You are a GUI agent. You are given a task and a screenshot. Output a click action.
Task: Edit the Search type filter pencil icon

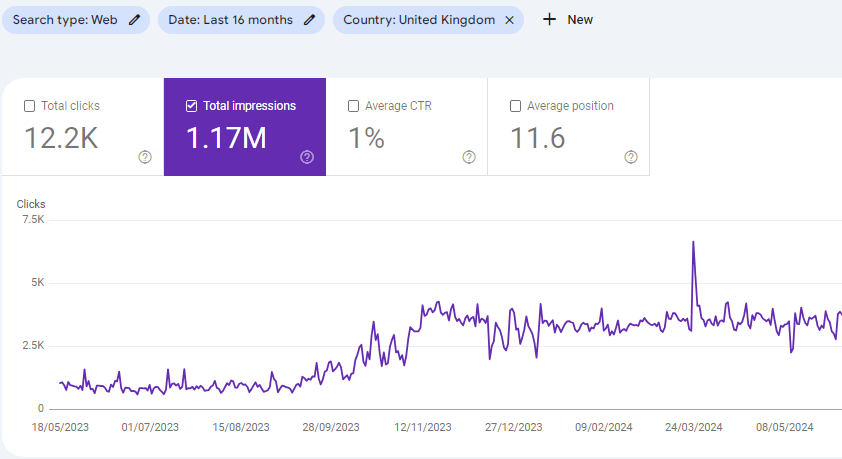(134, 20)
